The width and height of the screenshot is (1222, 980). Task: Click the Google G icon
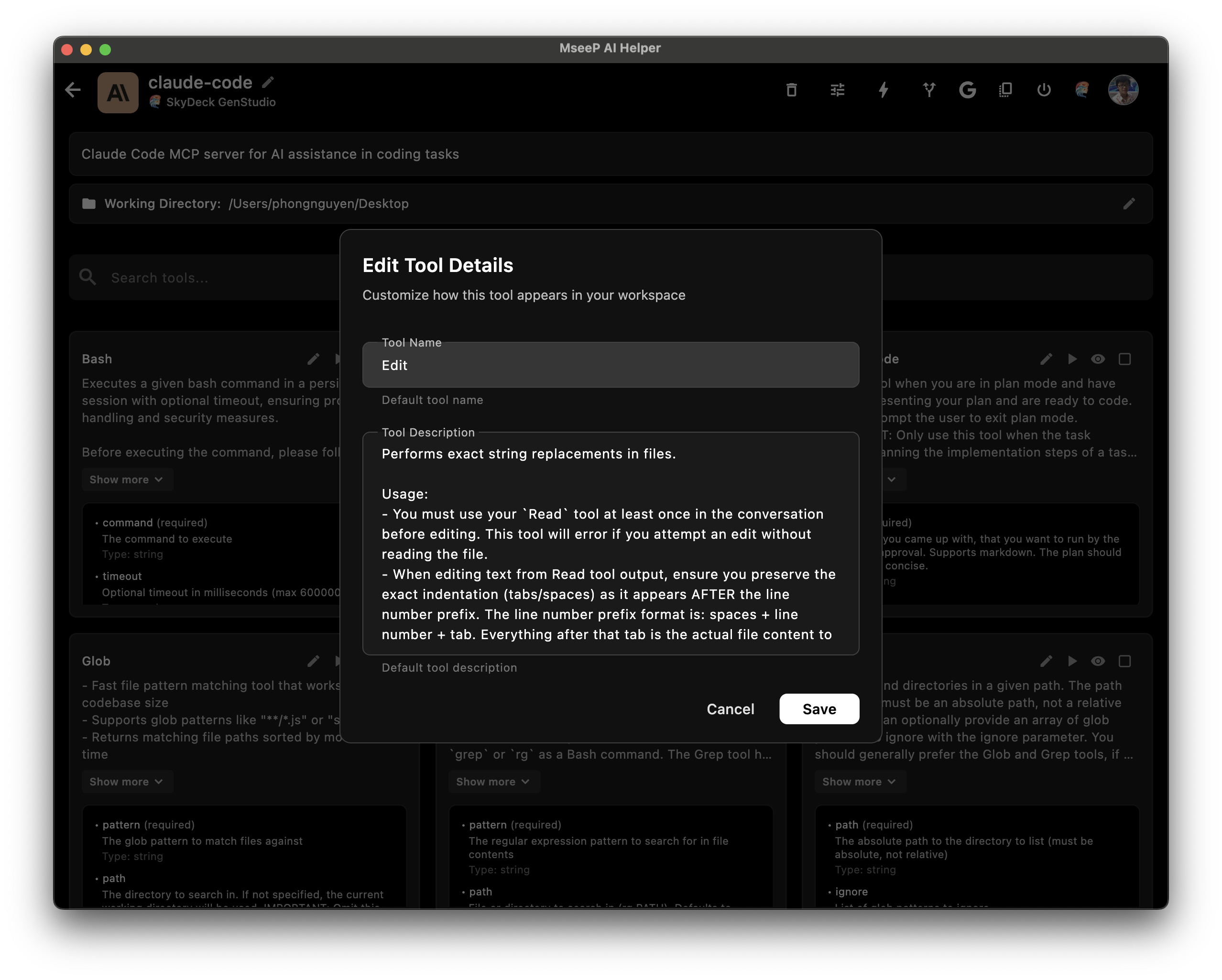(968, 90)
